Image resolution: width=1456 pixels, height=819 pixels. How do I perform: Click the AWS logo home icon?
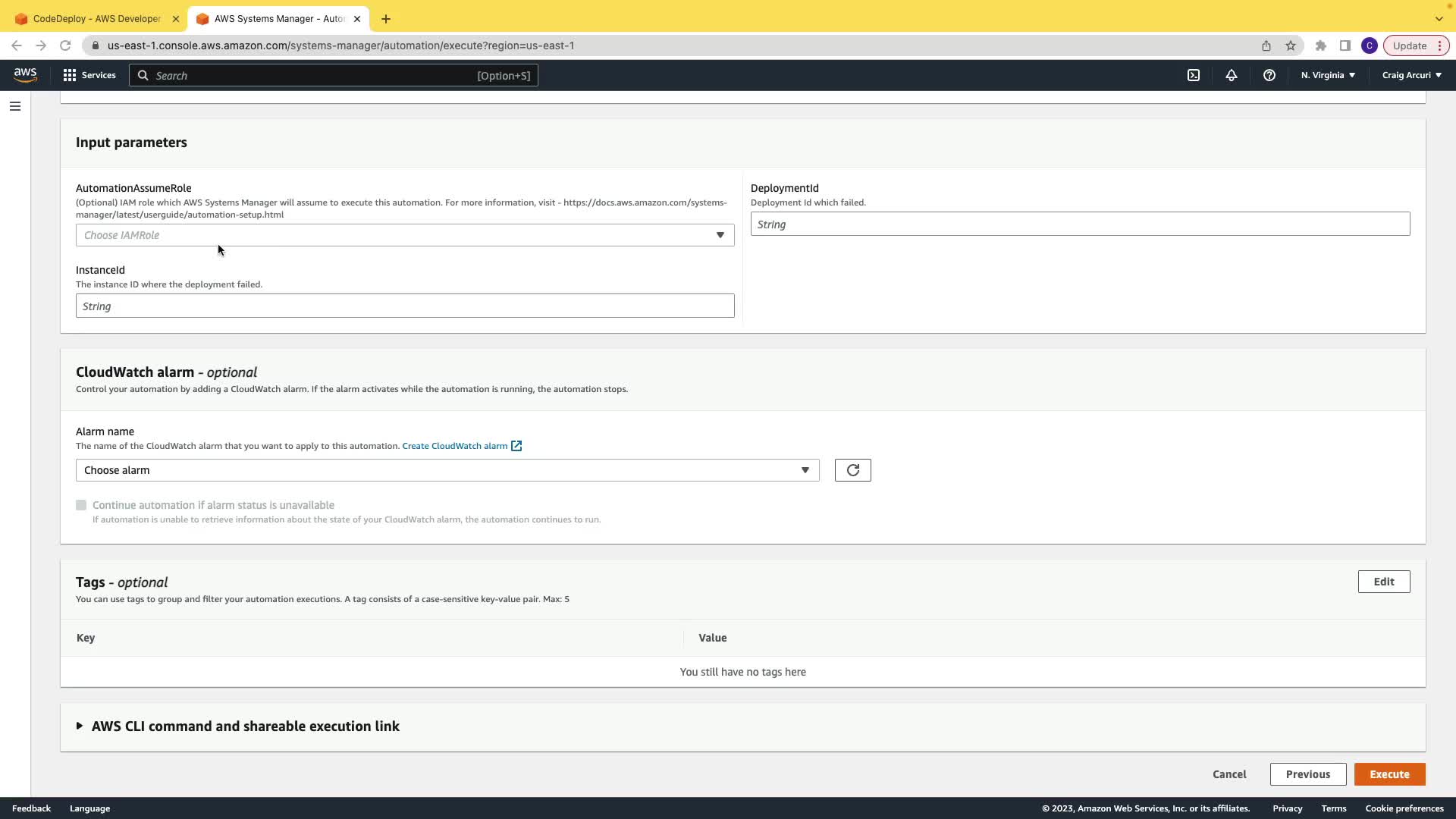25,75
